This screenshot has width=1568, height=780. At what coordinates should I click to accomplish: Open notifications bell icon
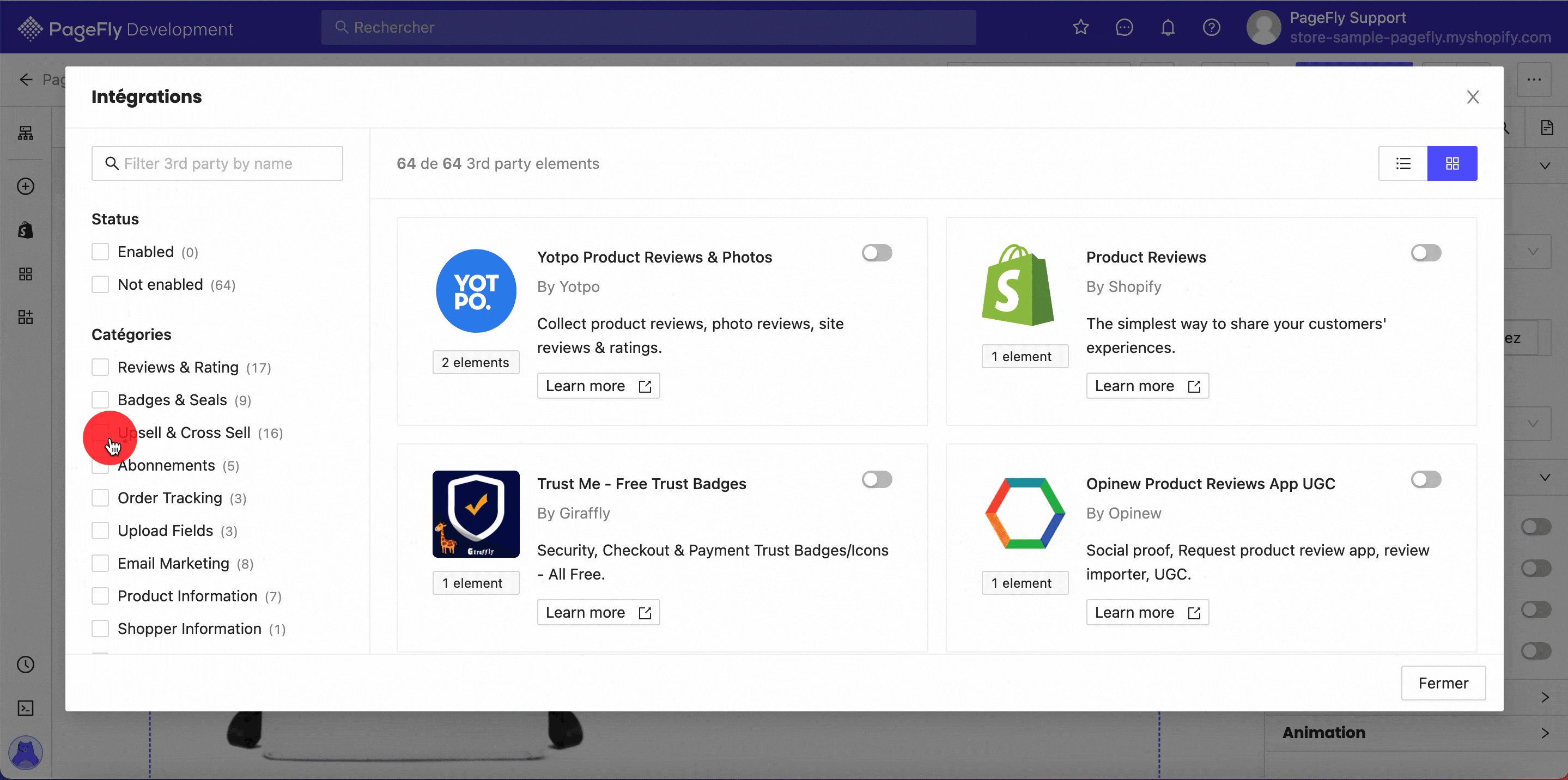pyautogui.click(x=1168, y=27)
